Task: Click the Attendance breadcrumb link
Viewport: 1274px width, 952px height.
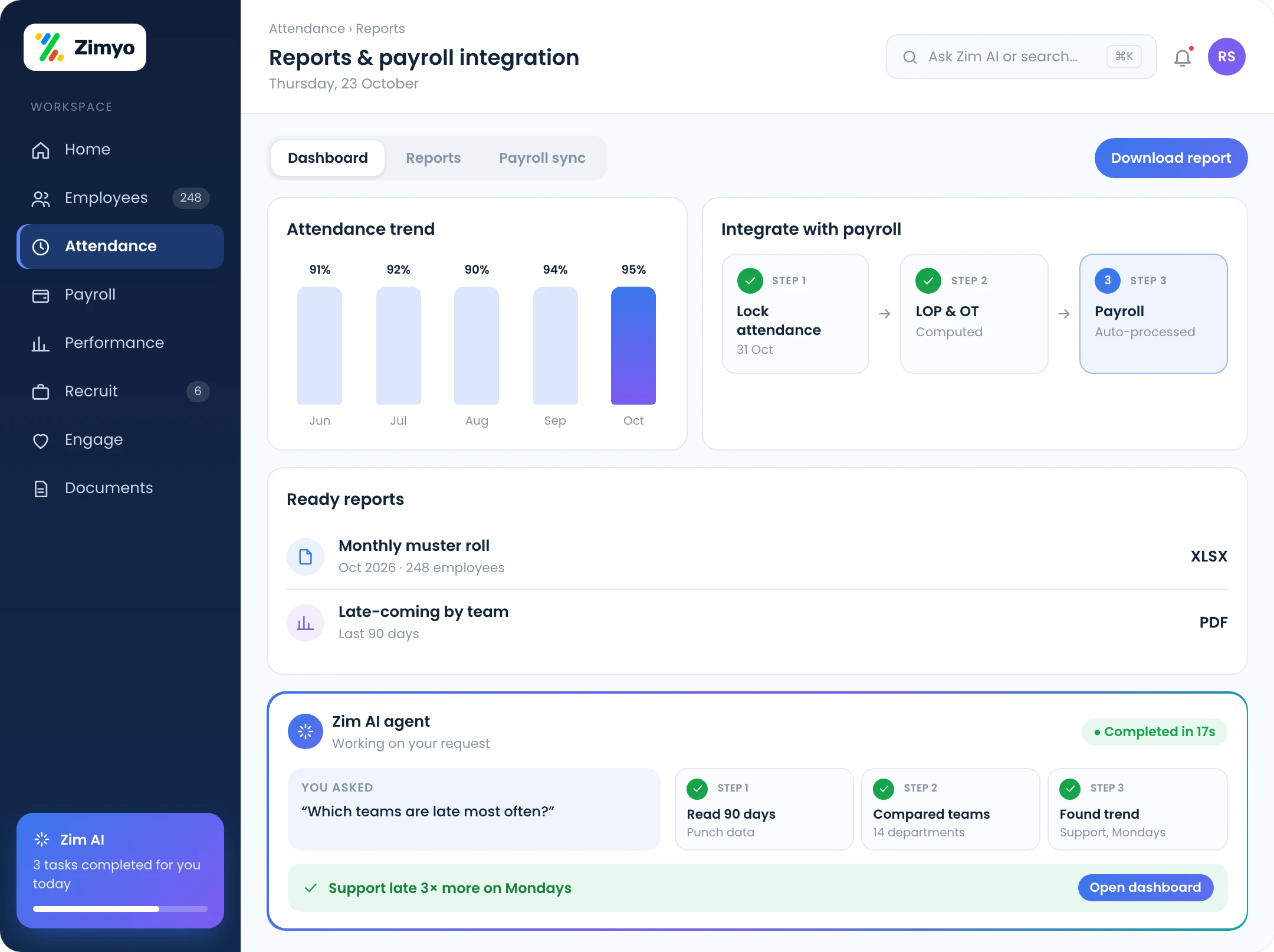Action: pos(307,28)
